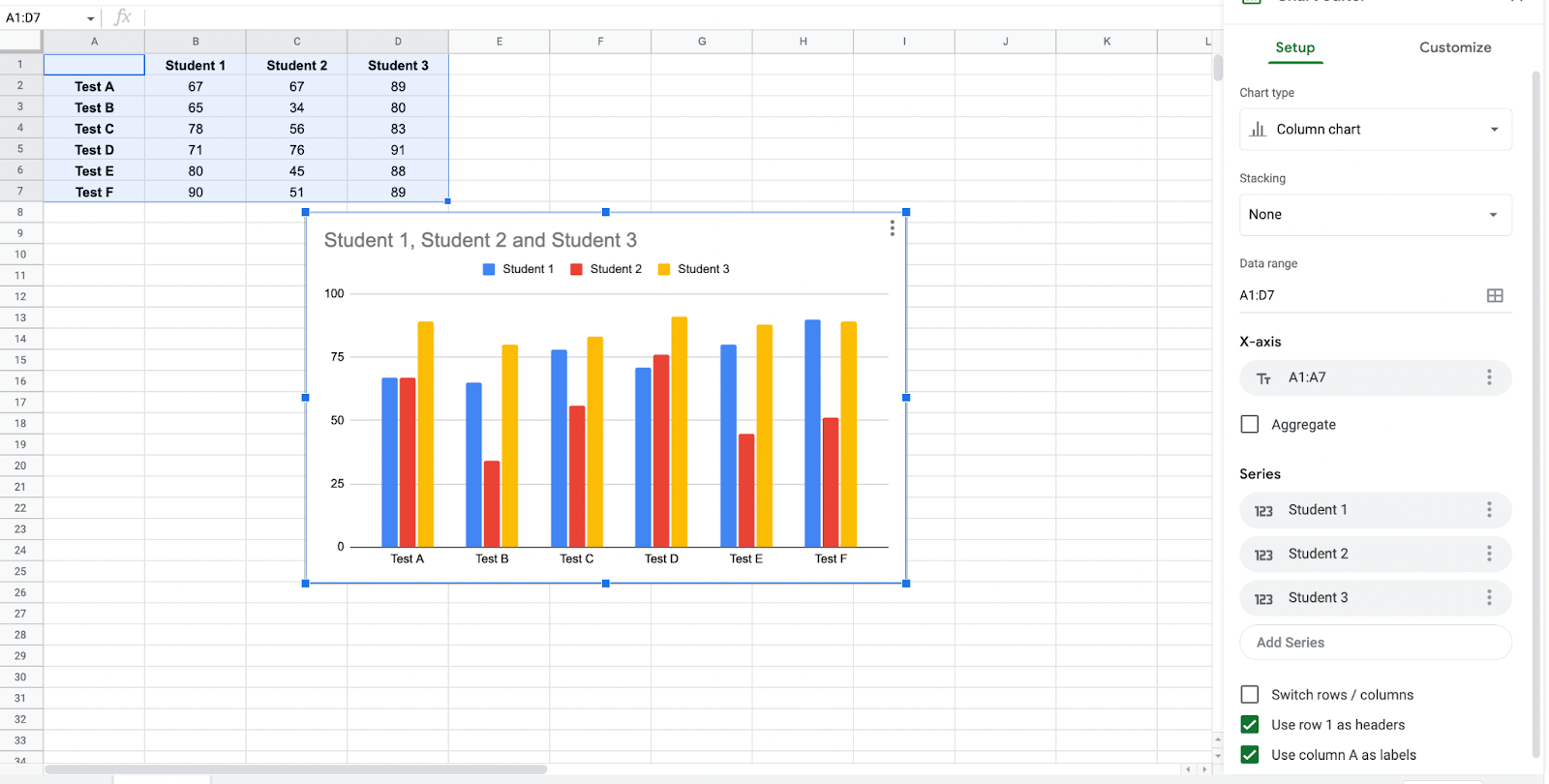Uncheck Use row 1 as headers

point(1250,725)
